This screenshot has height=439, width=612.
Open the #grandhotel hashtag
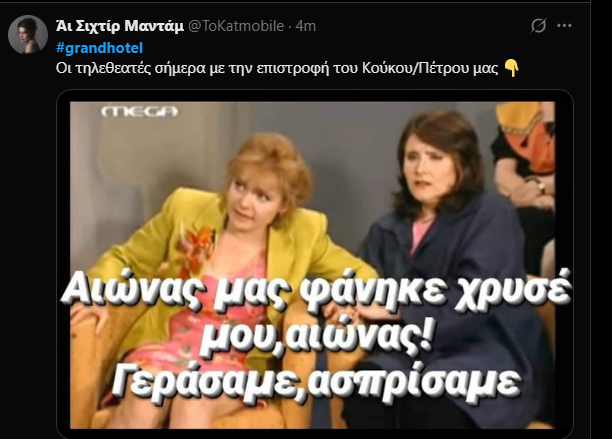tap(100, 48)
